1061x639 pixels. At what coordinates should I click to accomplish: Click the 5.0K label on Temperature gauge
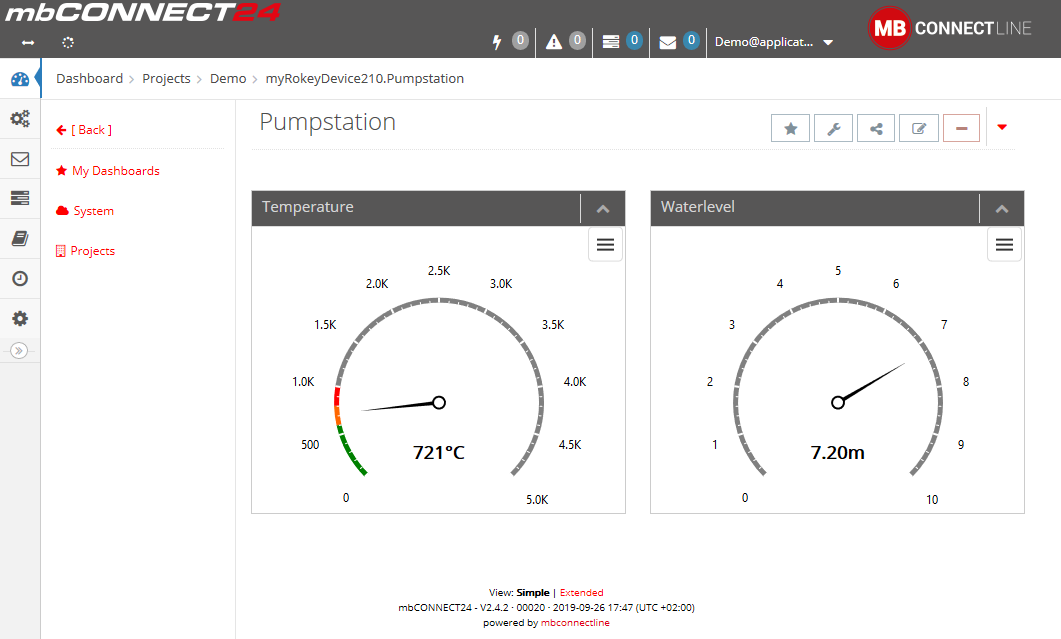pos(537,500)
